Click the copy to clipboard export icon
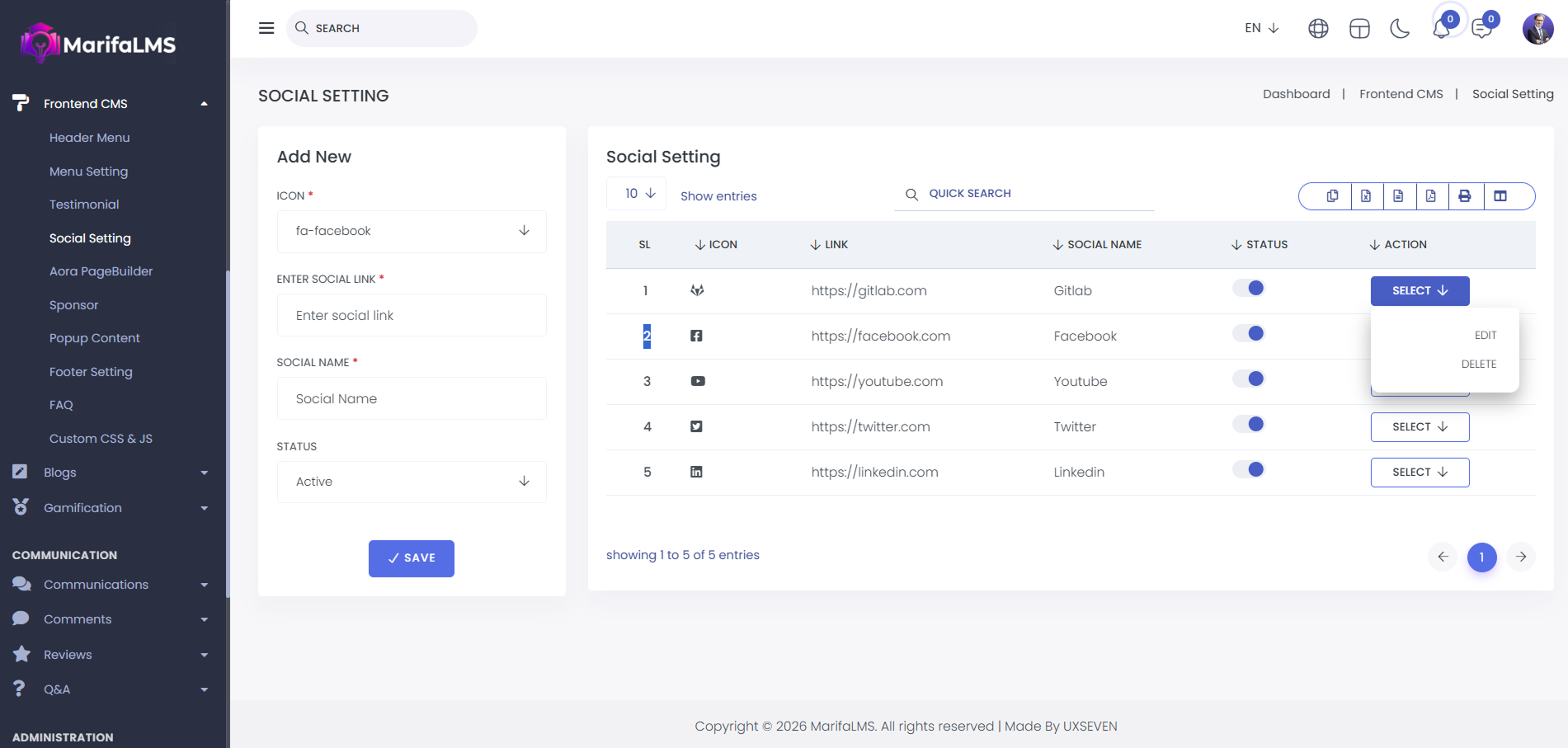 [x=1332, y=196]
